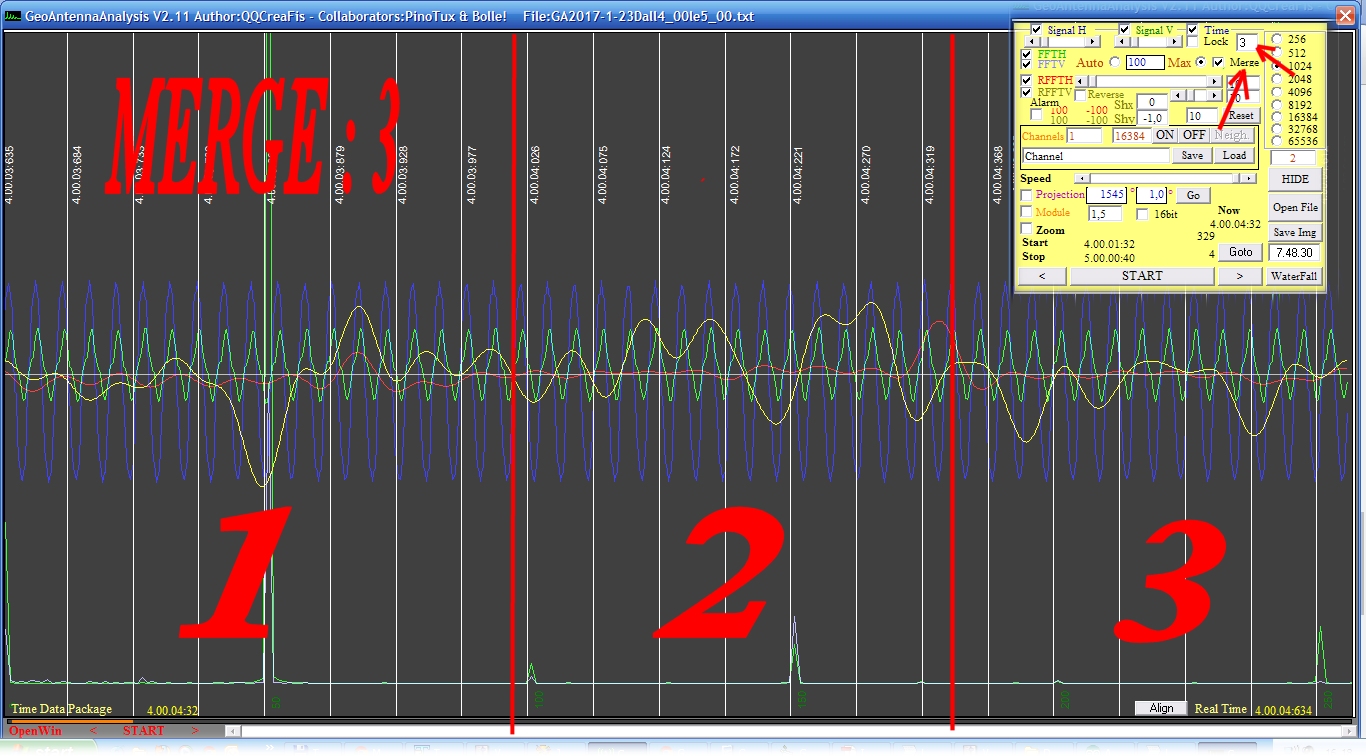Click the Merge count field showing 3
This screenshot has height=756, width=1366.
click(x=1247, y=42)
